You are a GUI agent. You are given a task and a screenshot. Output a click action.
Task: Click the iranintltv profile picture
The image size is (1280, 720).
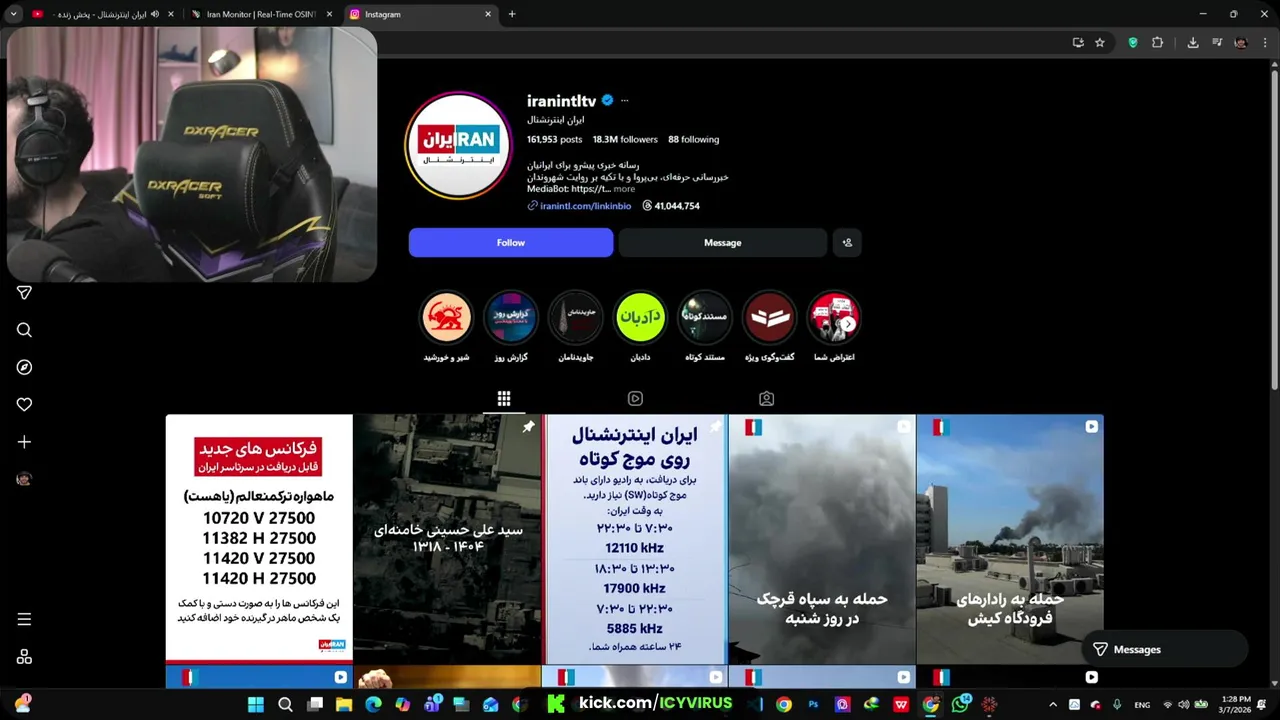click(458, 146)
